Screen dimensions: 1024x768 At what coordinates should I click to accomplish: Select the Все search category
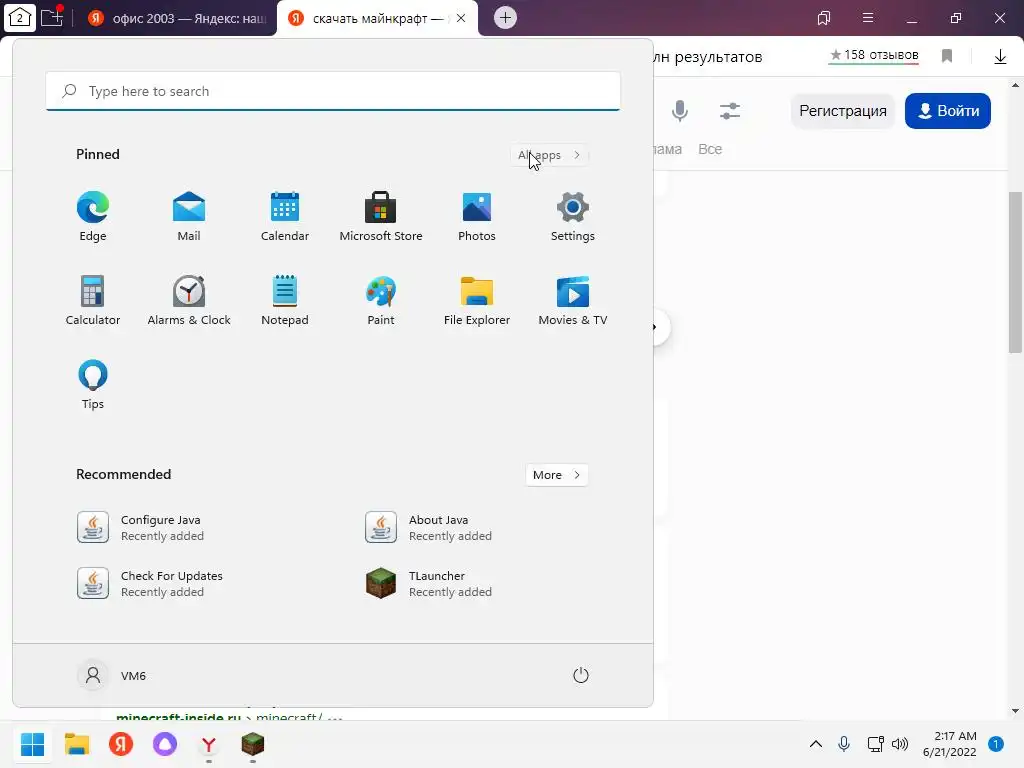coord(710,149)
